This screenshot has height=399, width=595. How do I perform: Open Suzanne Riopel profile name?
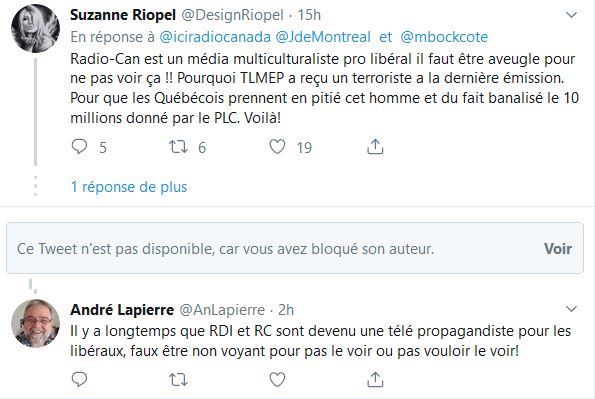(x=123, y=15)
